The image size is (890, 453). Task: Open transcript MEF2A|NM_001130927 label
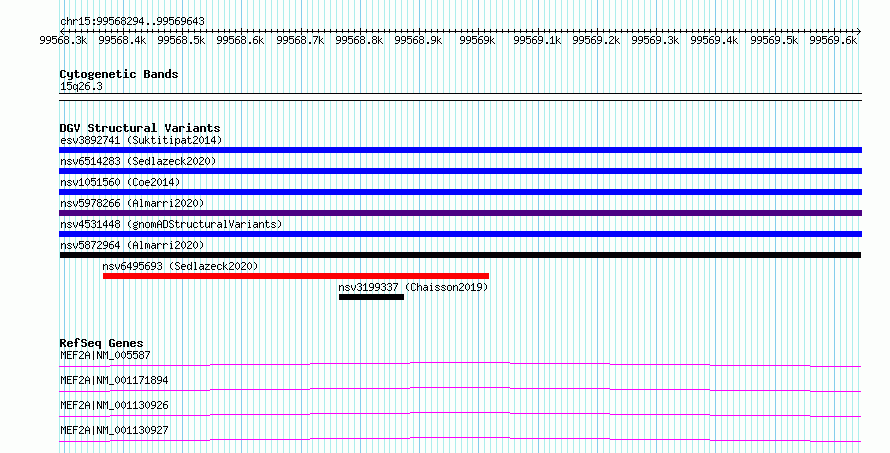tap(114, 430)
